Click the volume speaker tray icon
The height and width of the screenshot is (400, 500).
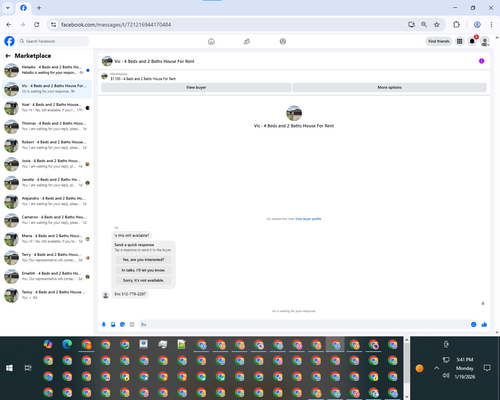coord(446,376)
